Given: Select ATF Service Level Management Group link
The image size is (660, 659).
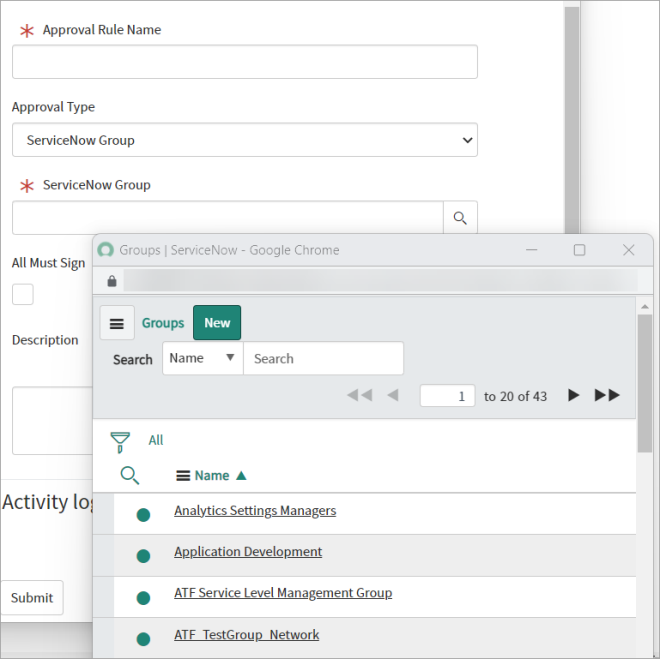Looking at the screenshot, I should (x=283, y=593).
